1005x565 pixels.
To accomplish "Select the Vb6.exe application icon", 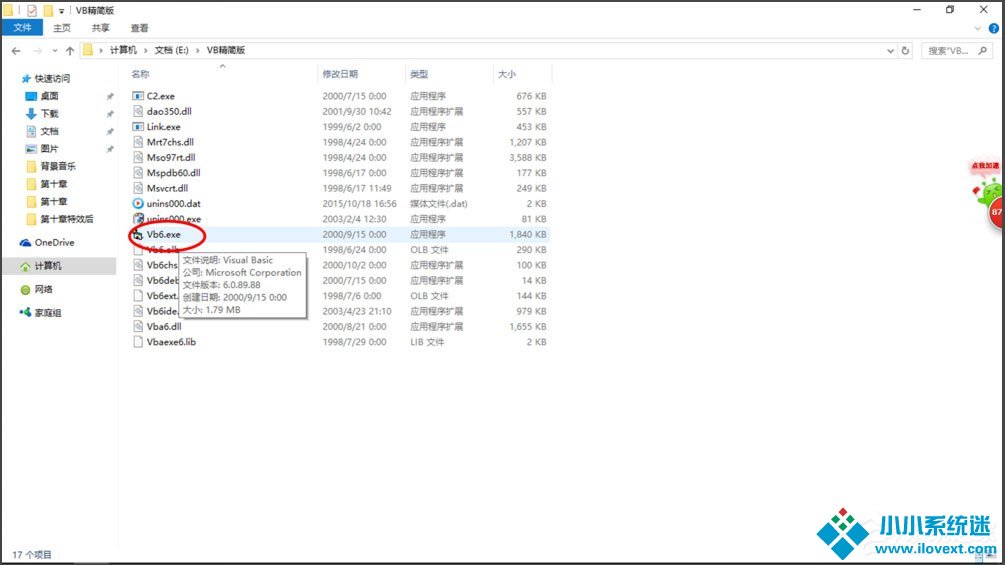I will (x=137, y=234).
